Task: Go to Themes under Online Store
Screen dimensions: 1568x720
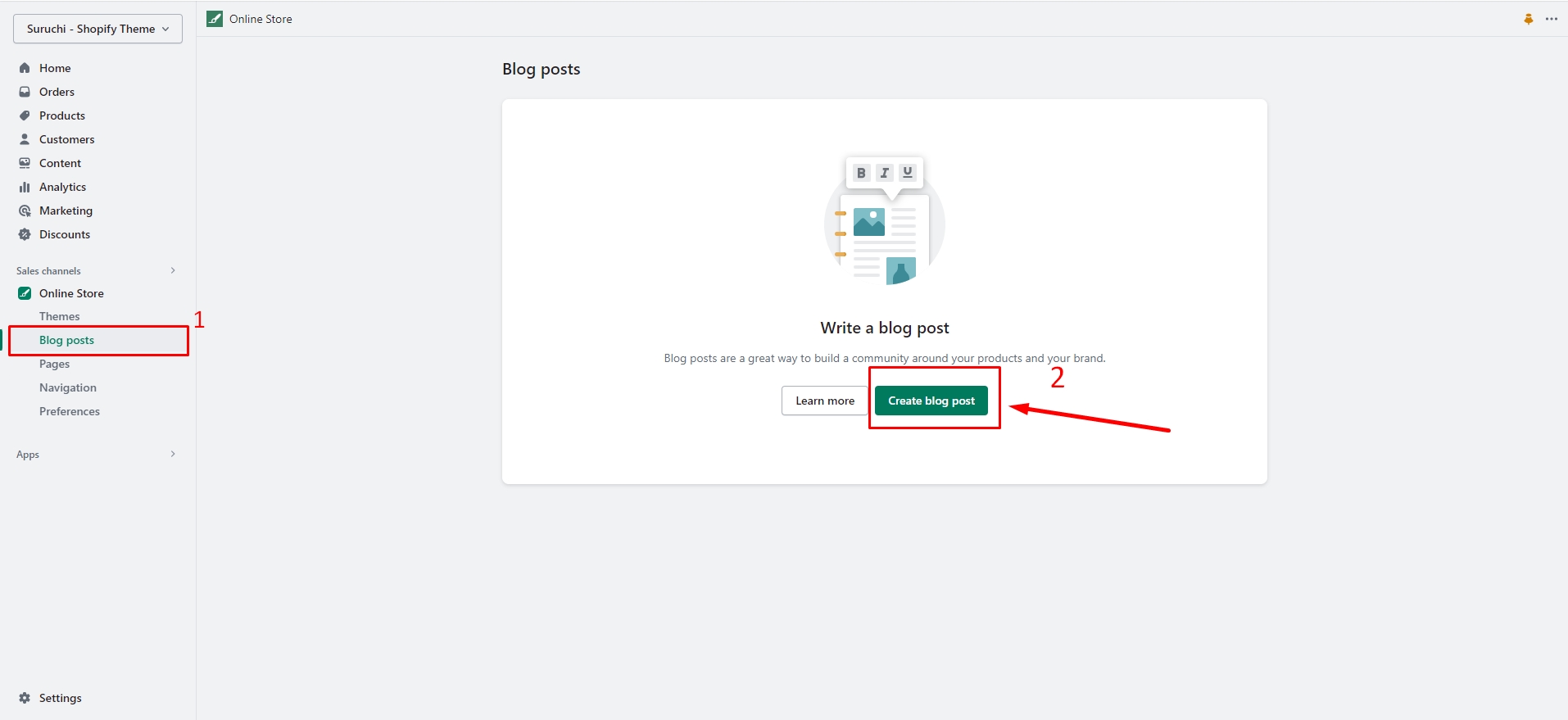Action: tap(60, 316)
